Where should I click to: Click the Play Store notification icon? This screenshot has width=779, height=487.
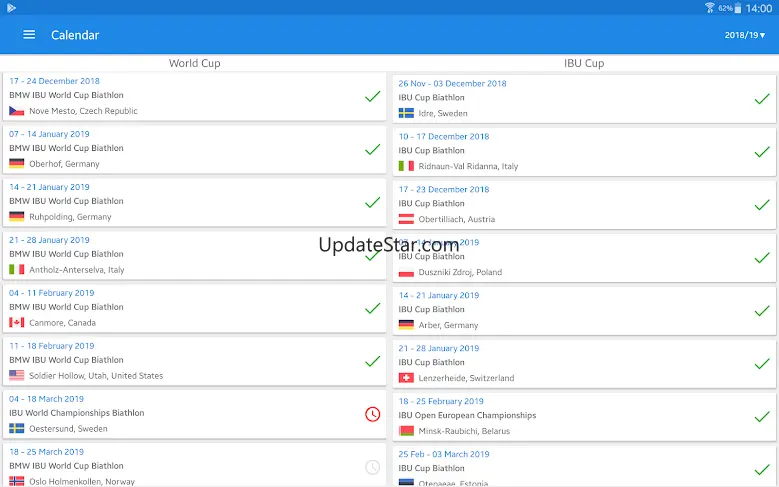(11, 7)
